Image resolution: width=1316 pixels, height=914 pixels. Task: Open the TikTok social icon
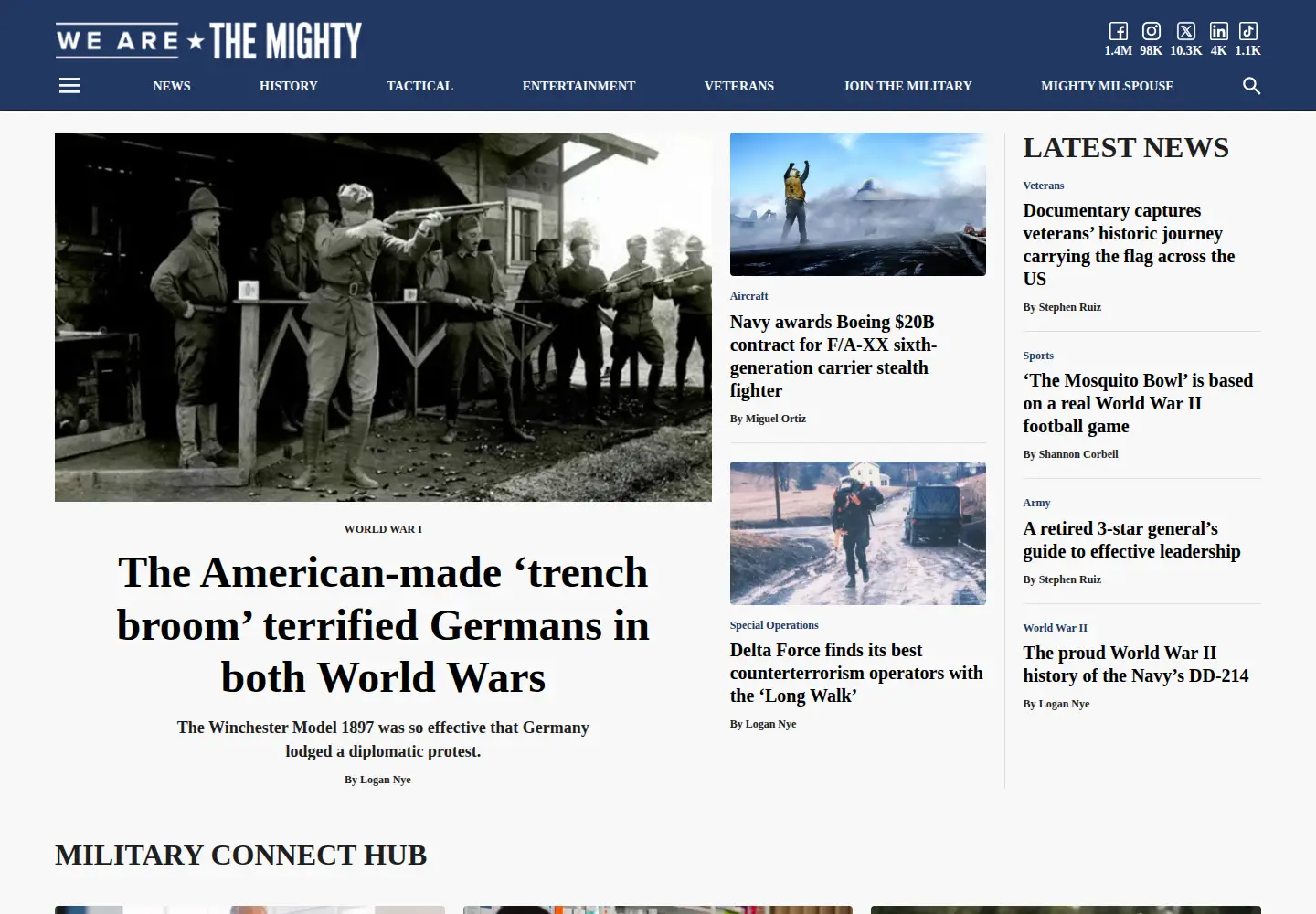(x=1248, y=31)
